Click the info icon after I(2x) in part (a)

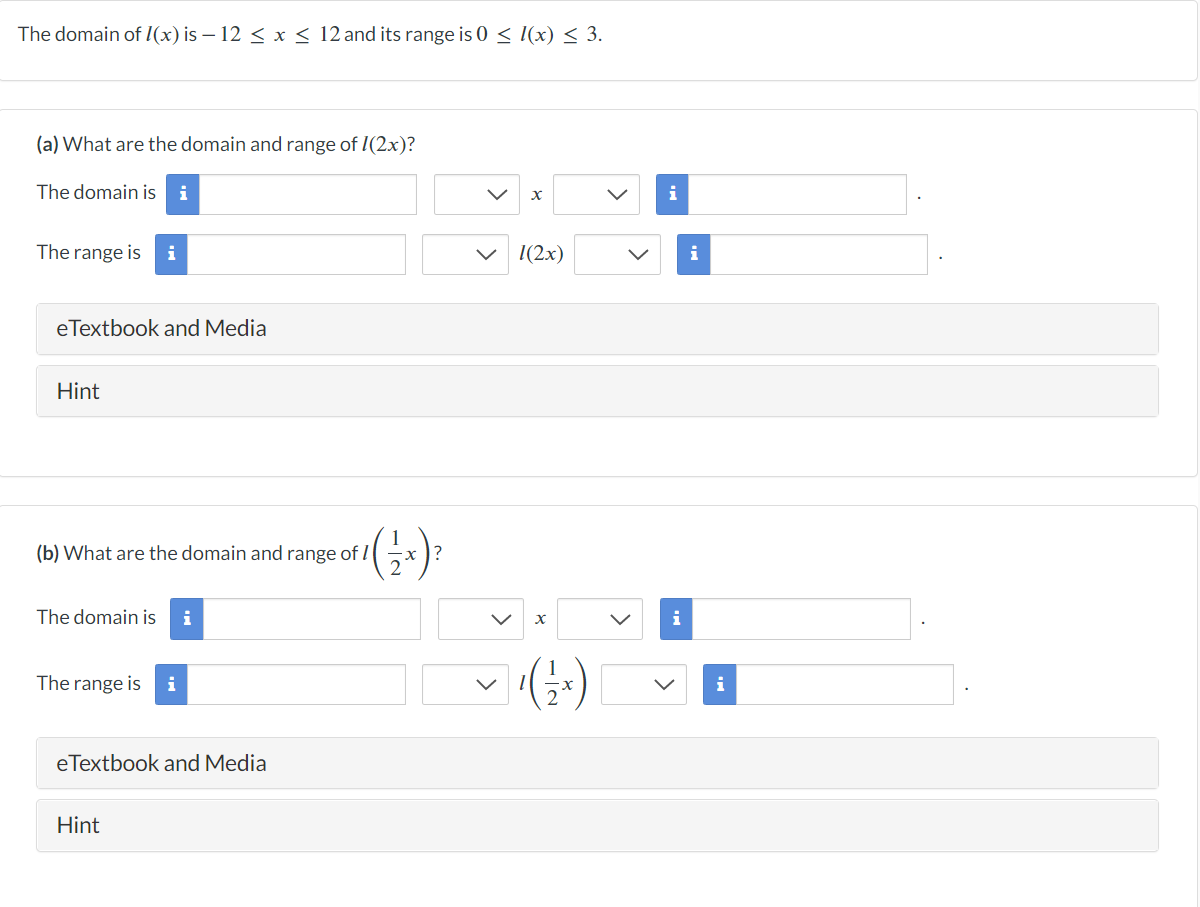click(x=693, y=254)
